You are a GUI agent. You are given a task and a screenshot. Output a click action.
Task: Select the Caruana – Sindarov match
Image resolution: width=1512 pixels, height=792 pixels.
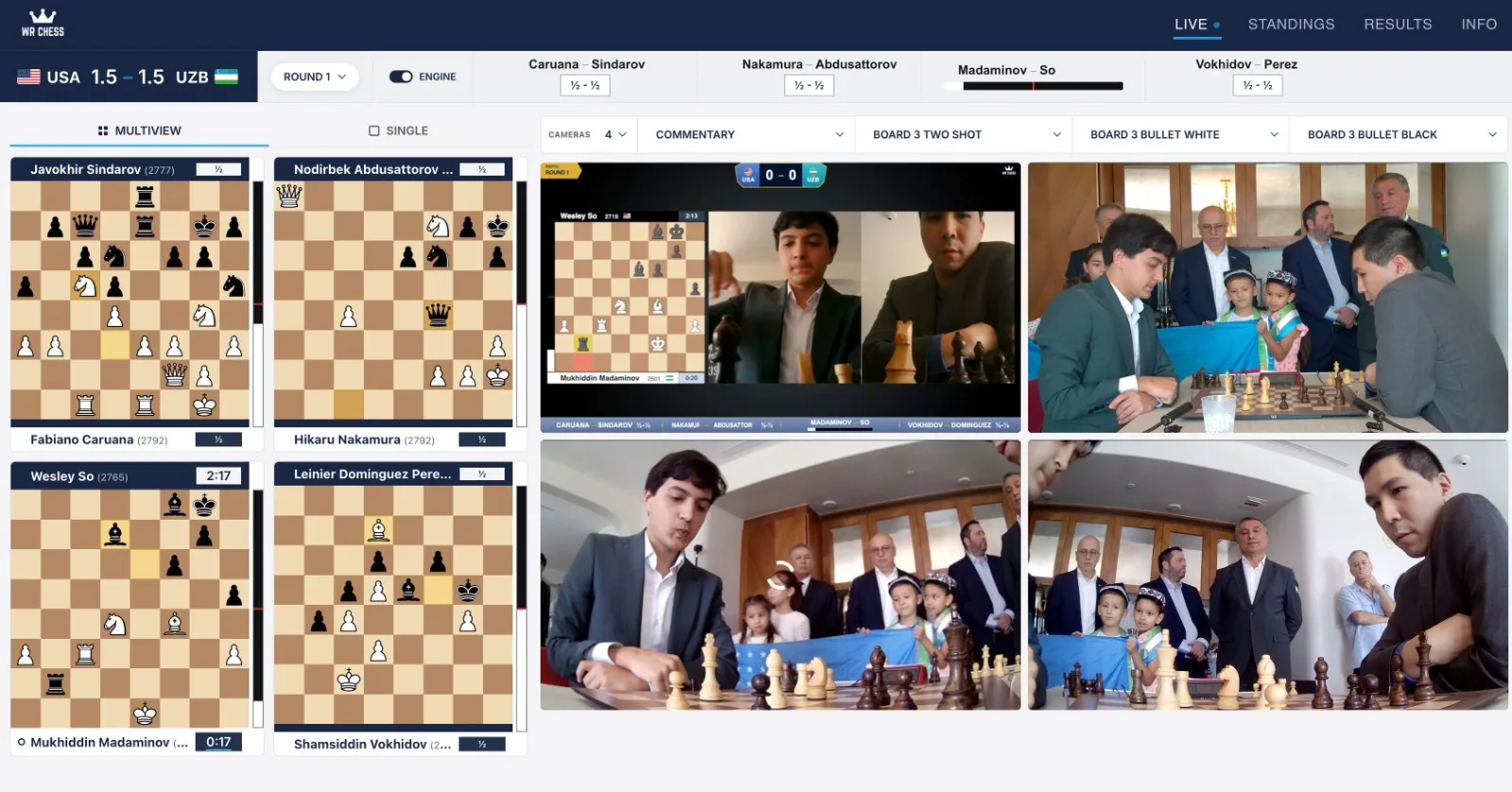[586, 76]
